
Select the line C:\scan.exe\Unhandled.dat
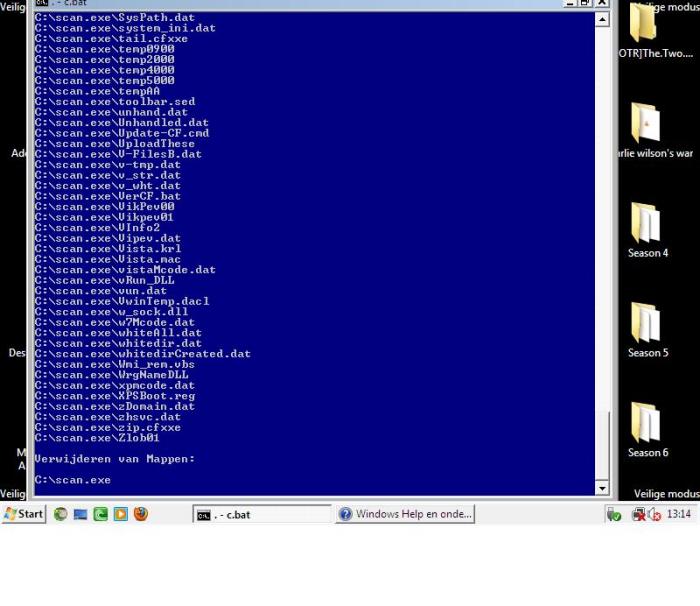(122, 122)
